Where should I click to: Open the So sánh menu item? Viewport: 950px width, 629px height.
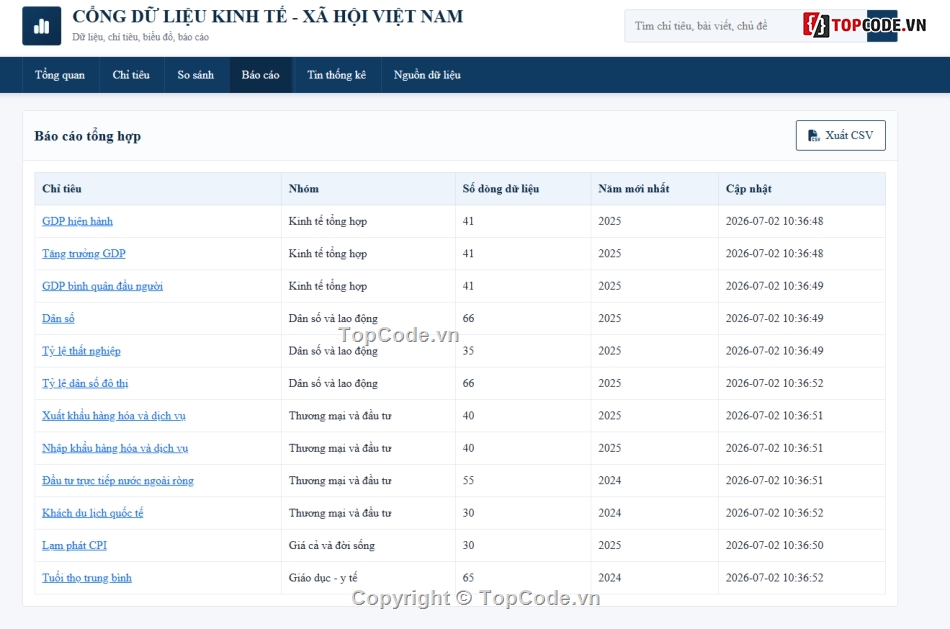[196, 75]
